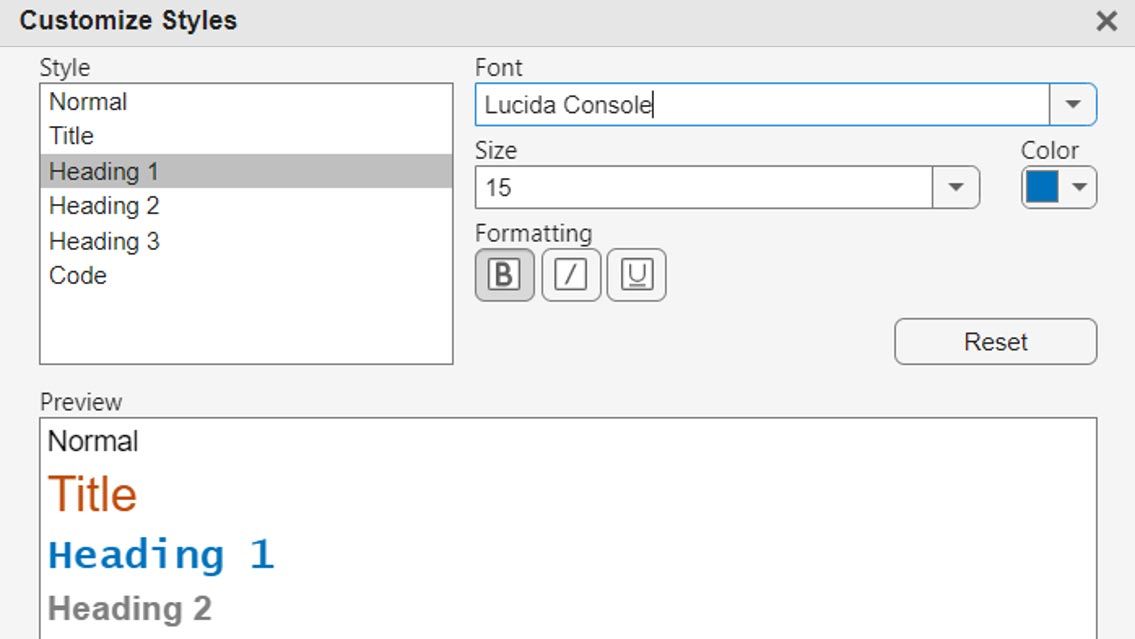This screenshot has height=639, width=1135.
Task: Open the Color picker dropdown arrow
Action: click(1080, 188)
